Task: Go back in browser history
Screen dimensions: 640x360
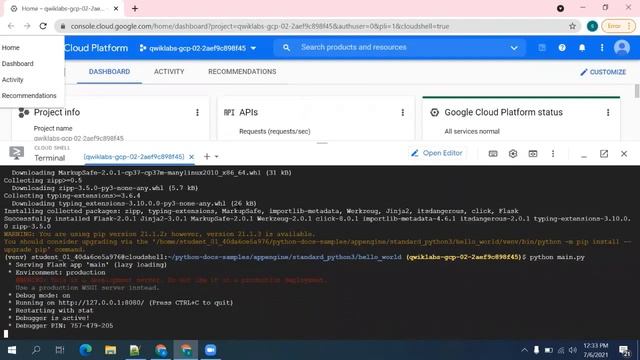Action: point(11,26)
